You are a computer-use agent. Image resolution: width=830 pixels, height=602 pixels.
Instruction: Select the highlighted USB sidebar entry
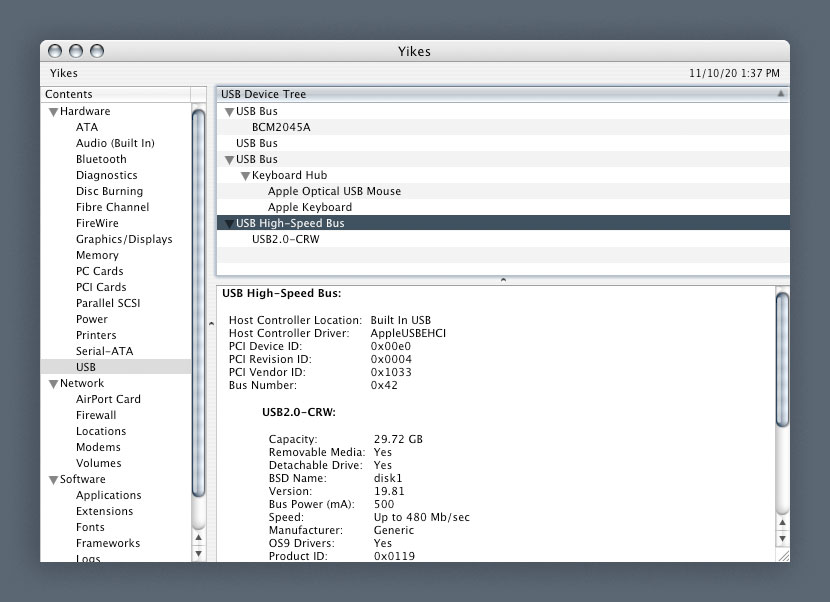tap(115, 367)
